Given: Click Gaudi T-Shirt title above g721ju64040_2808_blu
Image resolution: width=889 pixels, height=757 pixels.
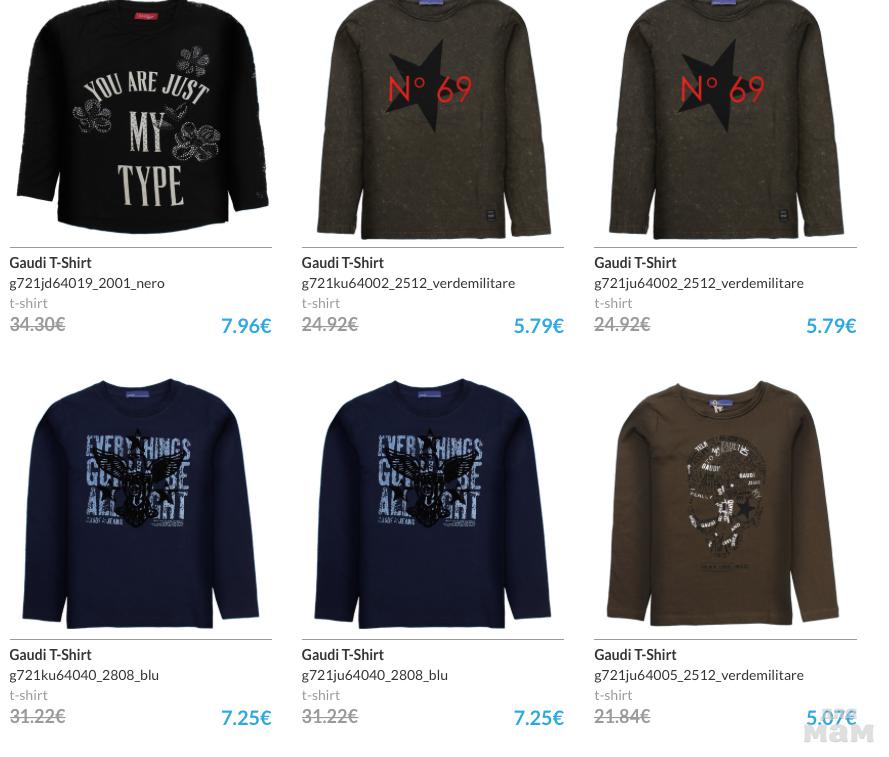Looking at the screenshot, I should tap(342, 655).
